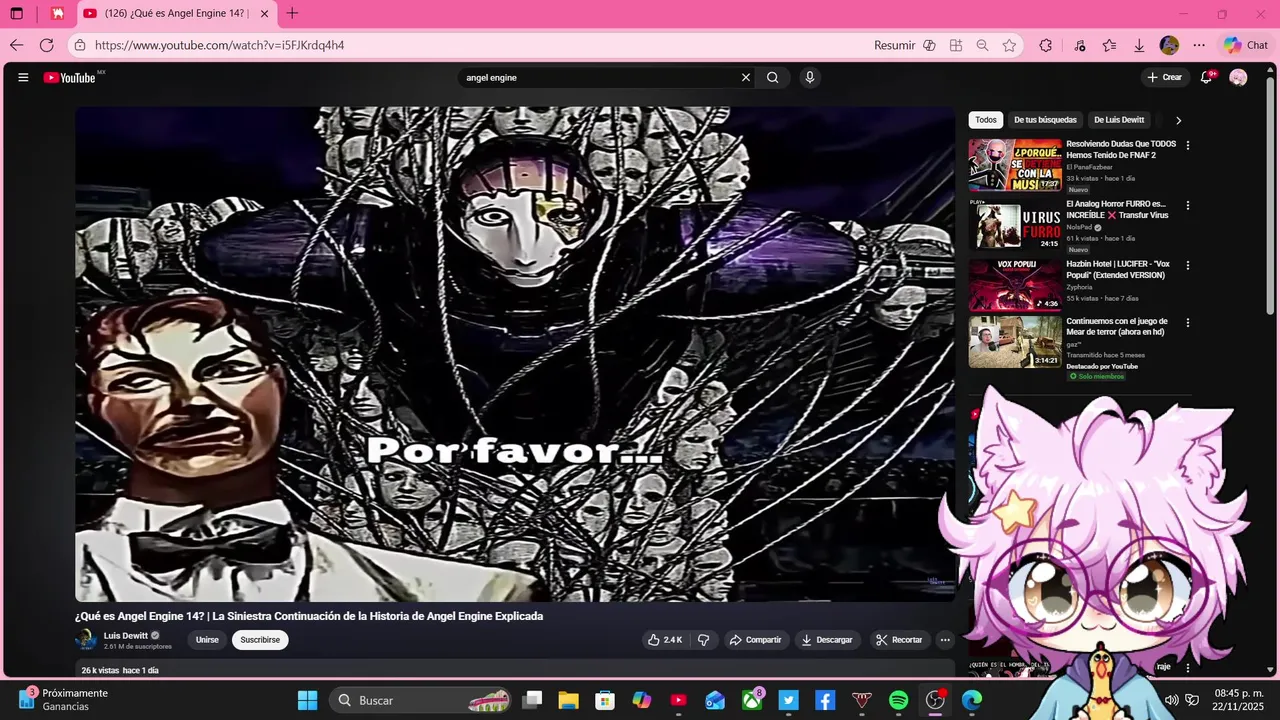1280x720 pixels.
Task: Go back with the browser arrow
Action: pos(16,45)
